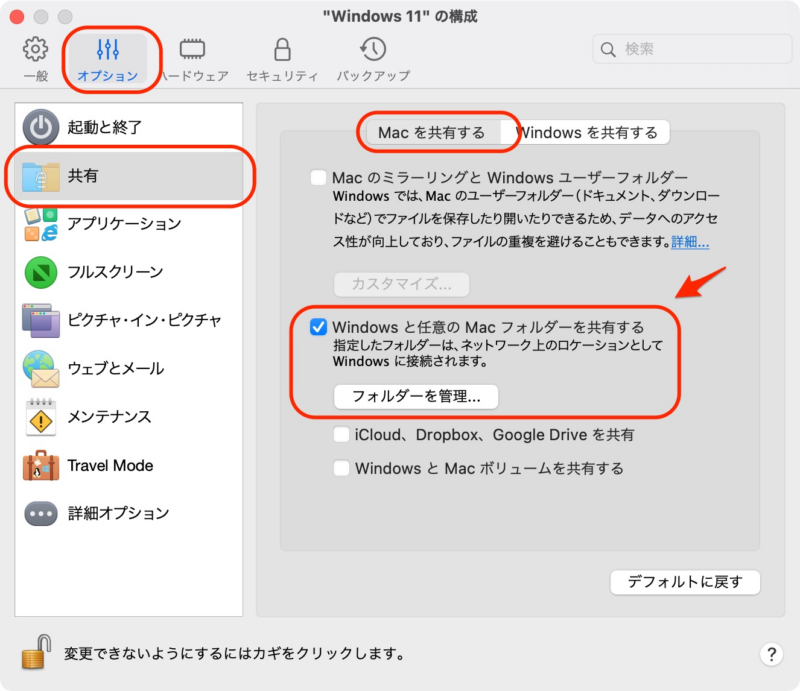Screen dimensions: 800x691
Task: Click デフォルトに戻す button
Action: [685, 582]
